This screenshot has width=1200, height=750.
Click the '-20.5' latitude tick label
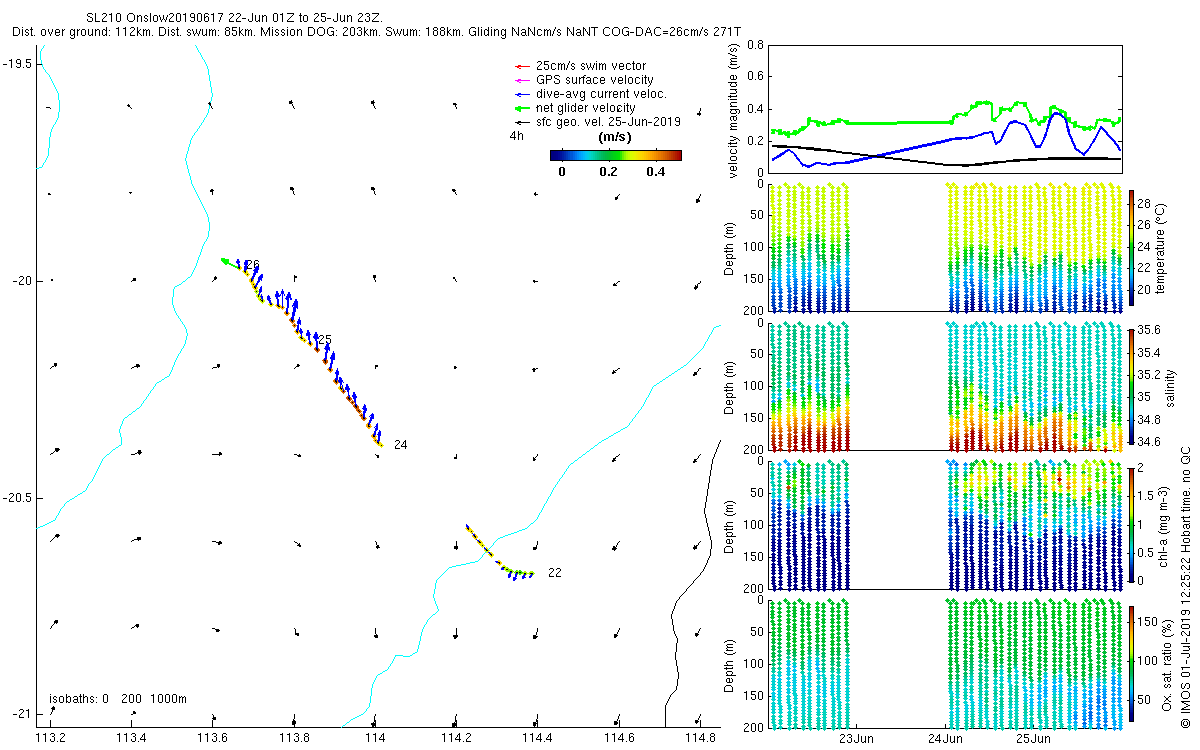coord(17,497)
